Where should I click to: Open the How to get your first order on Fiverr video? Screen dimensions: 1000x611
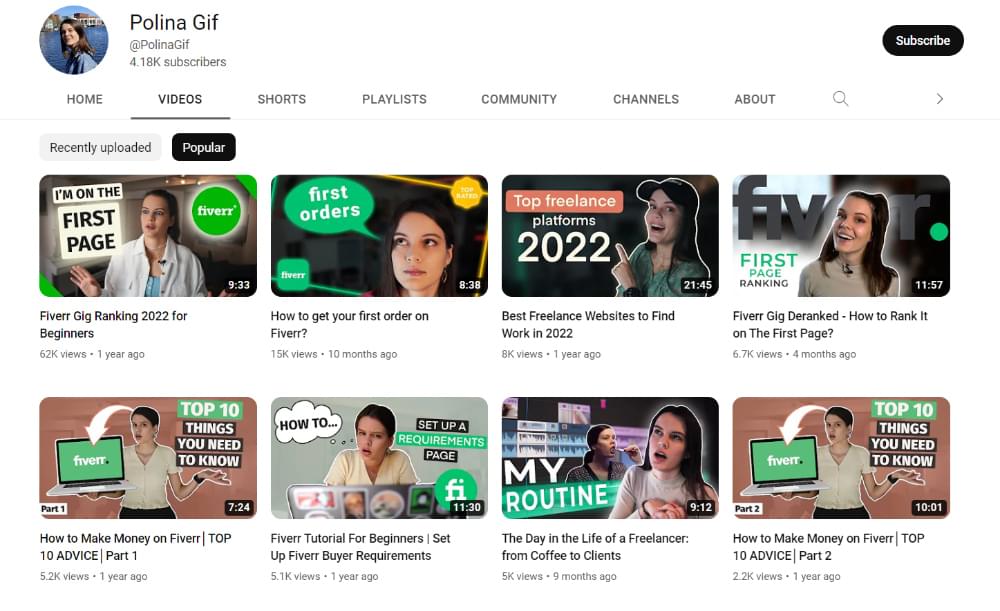pyautogui.click(x=379, y=235)
